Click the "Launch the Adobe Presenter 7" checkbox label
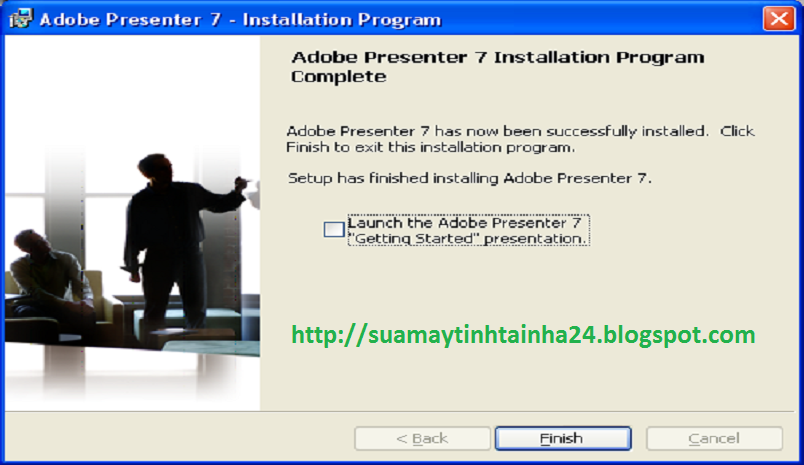 pyautogui.click(x=464, y=223)
